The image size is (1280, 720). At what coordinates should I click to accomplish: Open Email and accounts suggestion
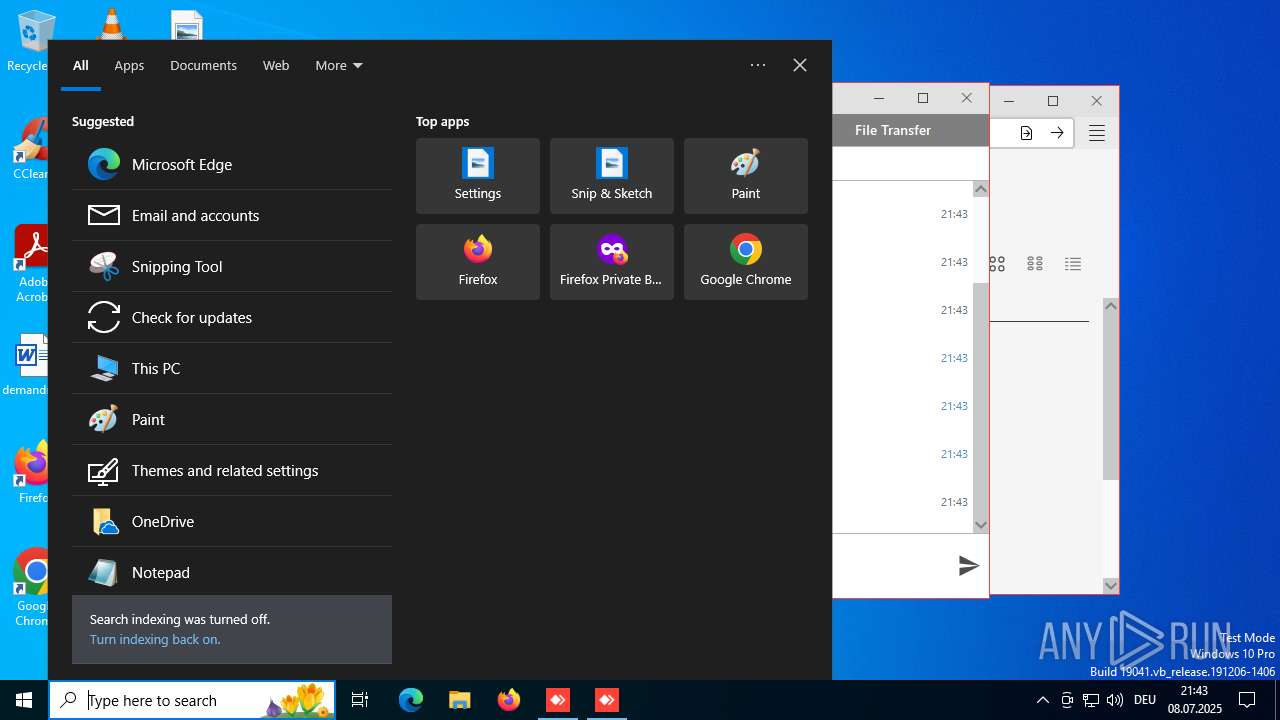[232, 215]
